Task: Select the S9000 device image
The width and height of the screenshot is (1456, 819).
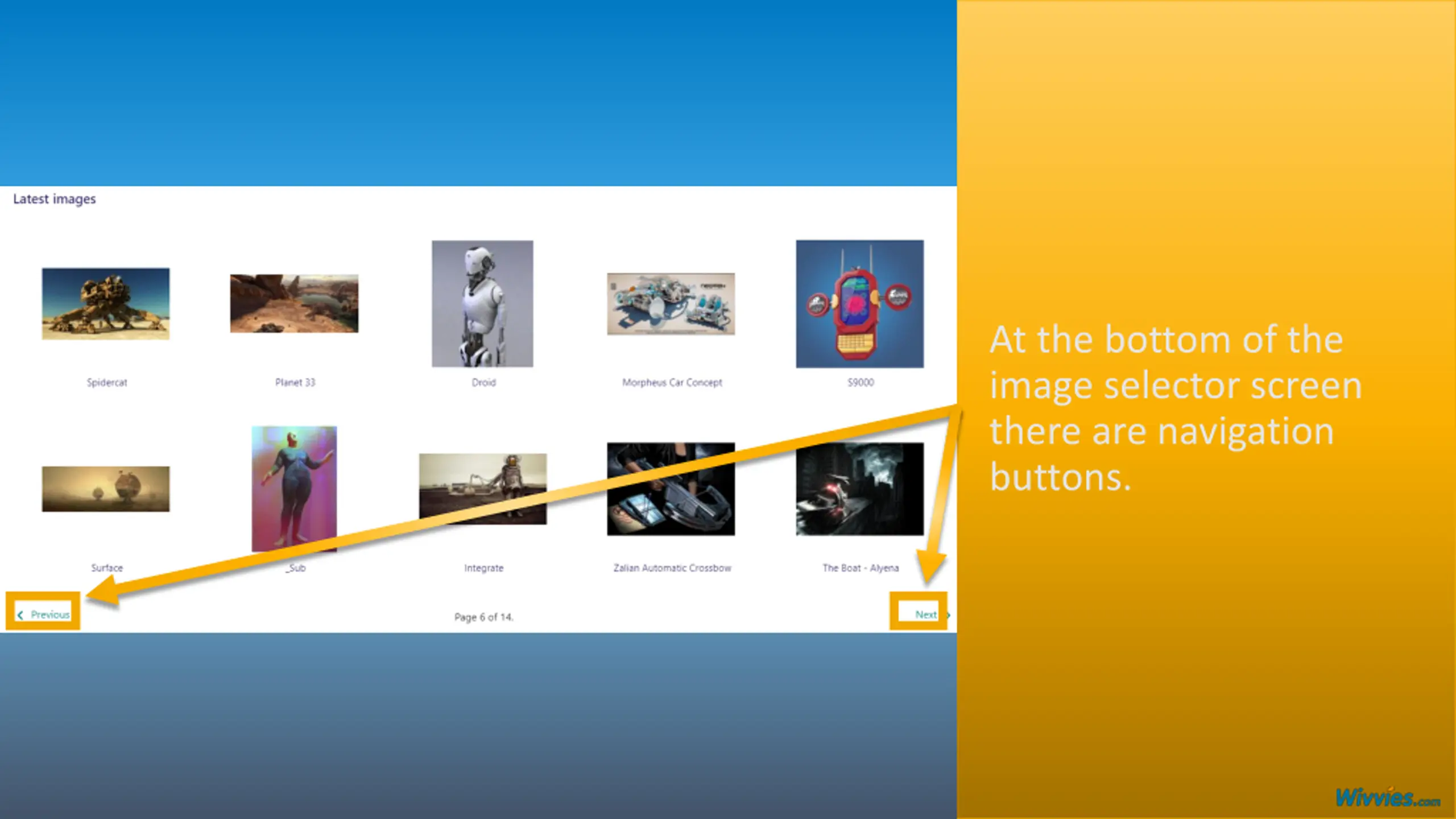Action: [x=859, y=304]
